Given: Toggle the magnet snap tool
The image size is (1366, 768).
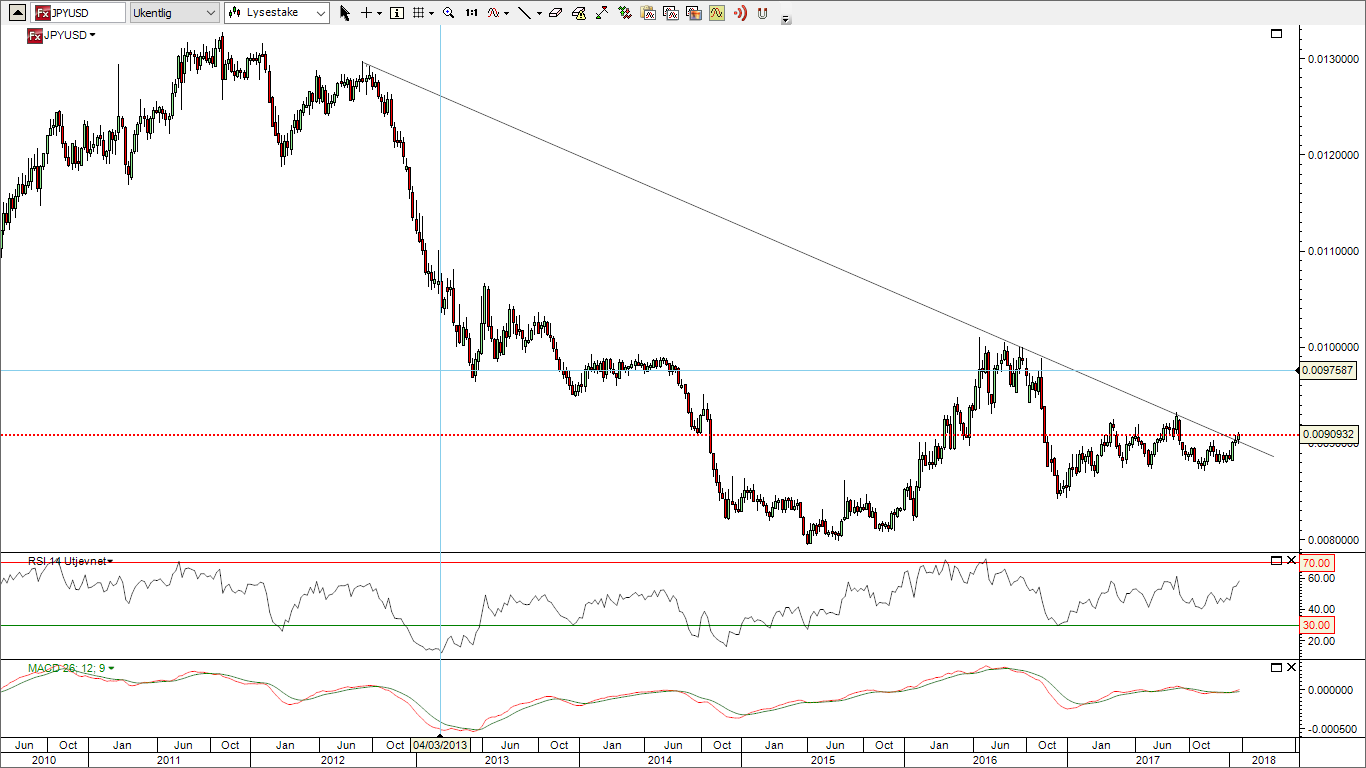Looking at the screenshot, I should 763,13.
